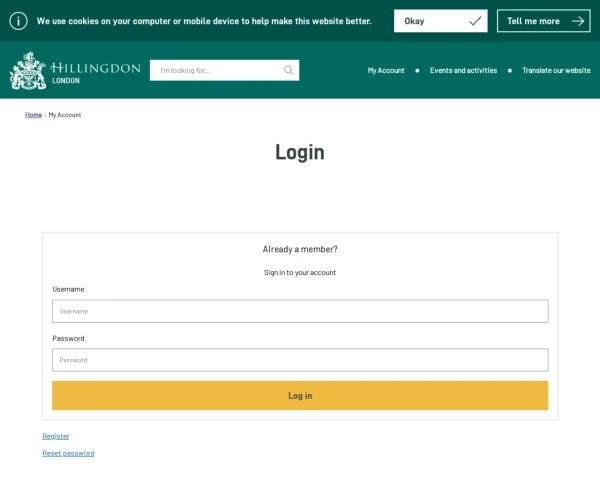Click the My Account breadcrumb text
The height and width of the screenshot is (480, 600).
coord(65,115)
